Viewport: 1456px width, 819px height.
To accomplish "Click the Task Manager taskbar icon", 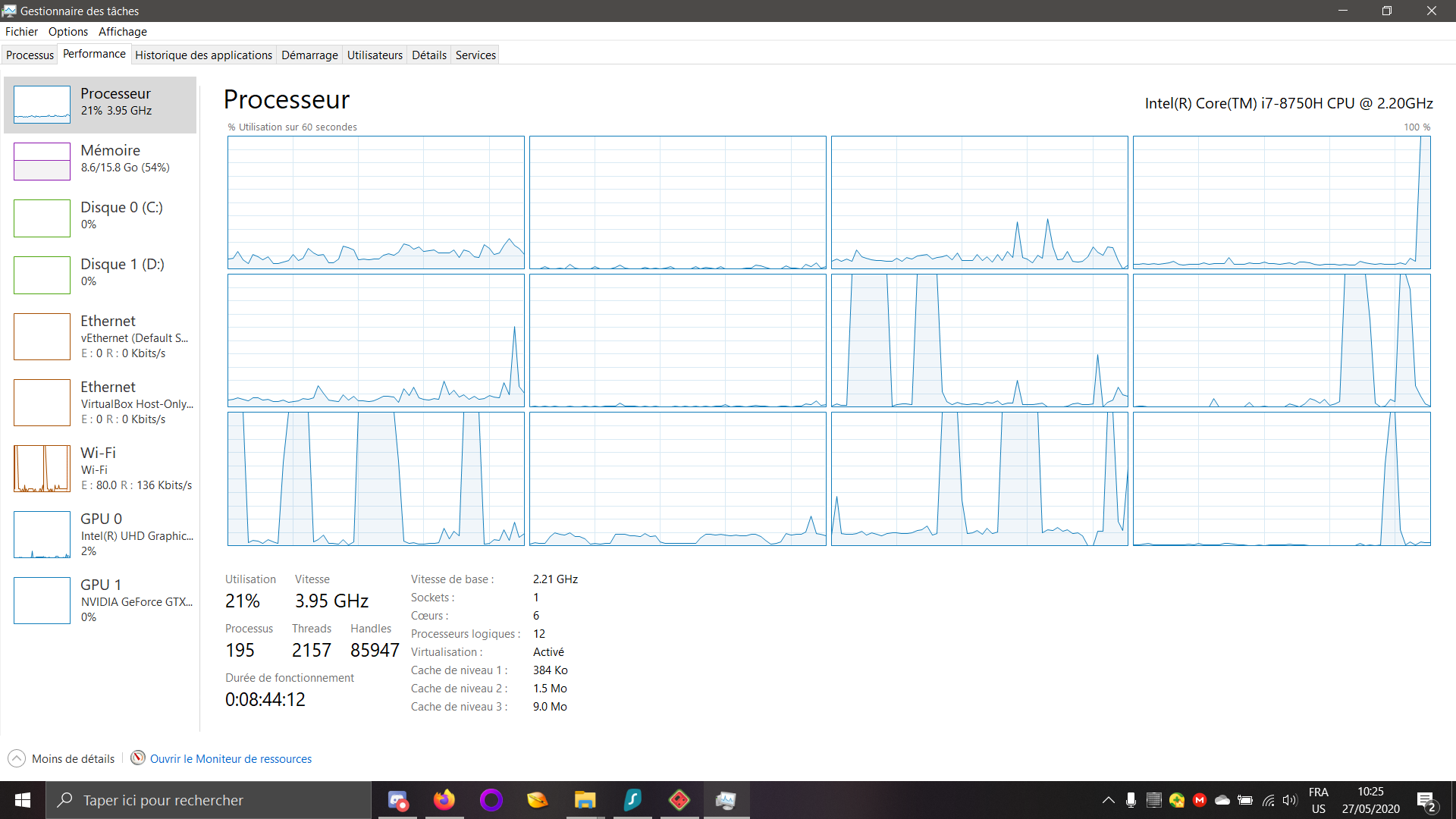I will (x=726, y=800).
